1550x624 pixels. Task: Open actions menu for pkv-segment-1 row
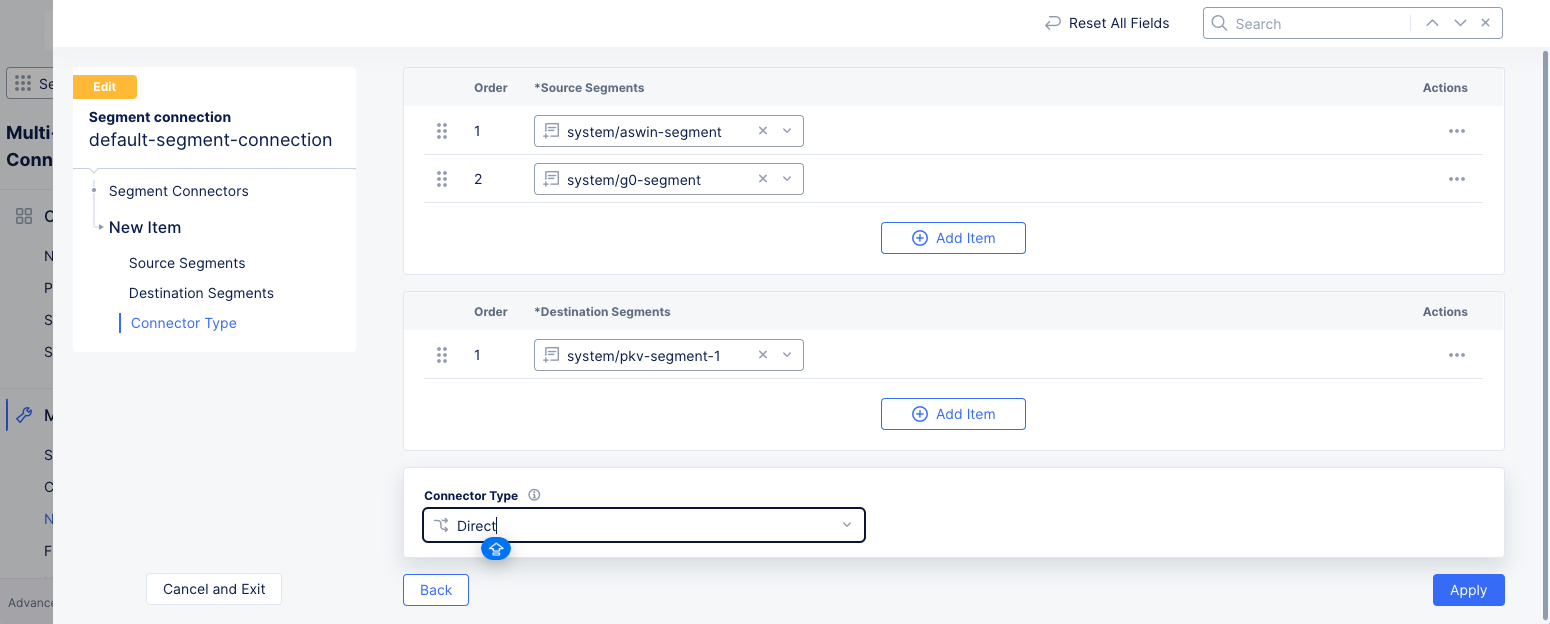pos(1456,355)
